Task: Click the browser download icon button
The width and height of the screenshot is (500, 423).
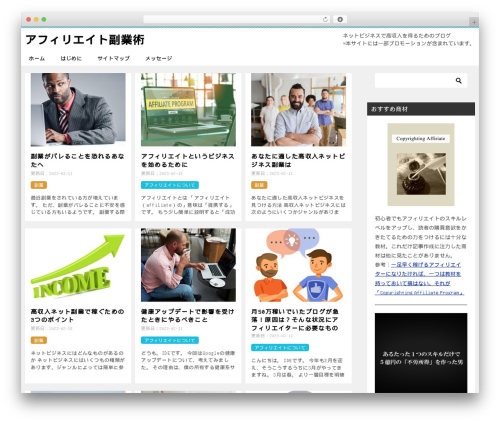Action: click(x=340, y=20)
